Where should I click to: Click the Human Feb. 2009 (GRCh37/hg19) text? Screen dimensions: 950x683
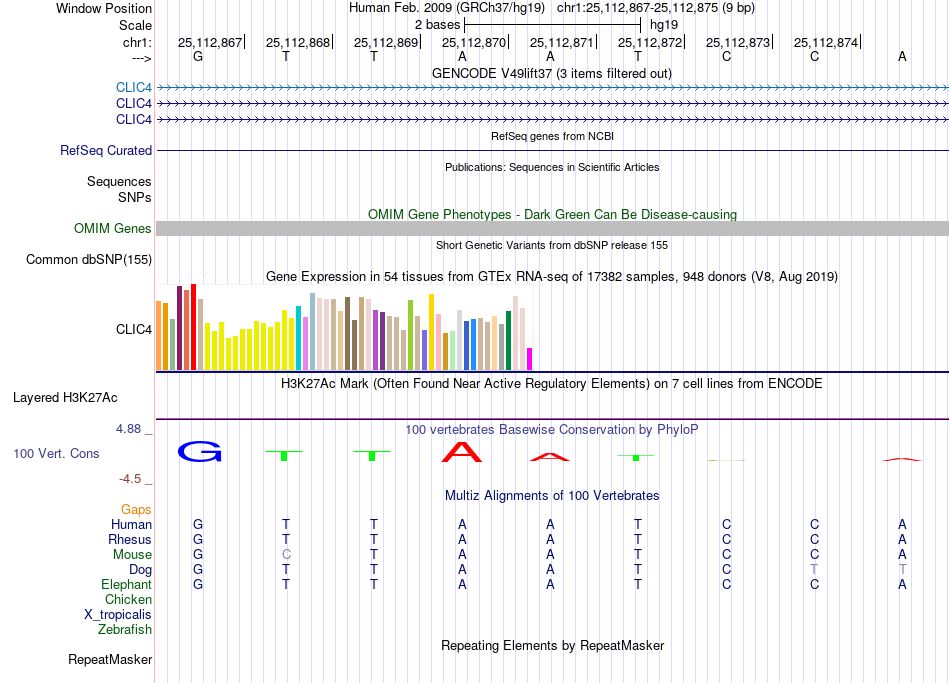click(x=447, y=8)
